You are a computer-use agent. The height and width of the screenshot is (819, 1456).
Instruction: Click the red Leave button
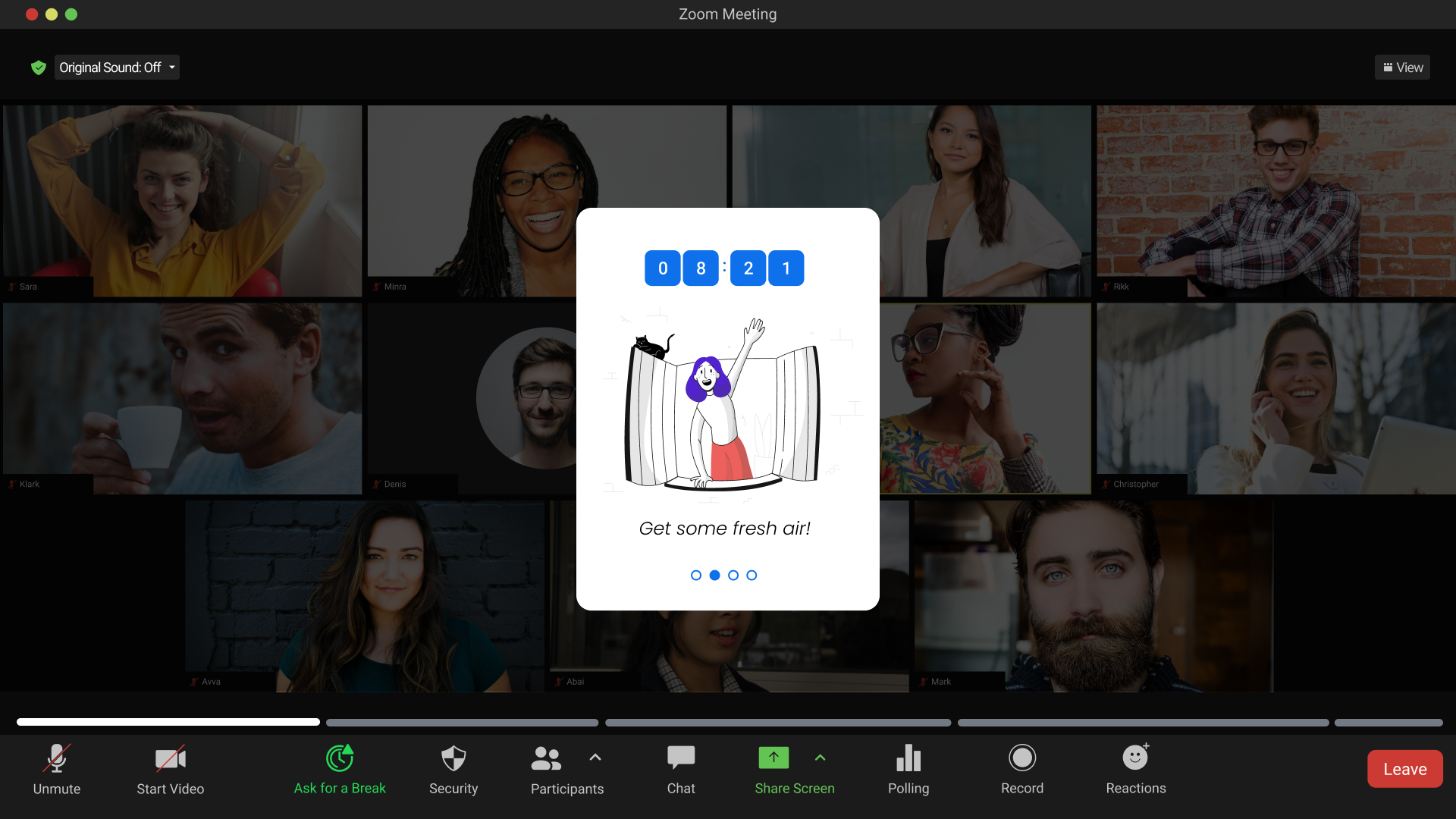click(x=1404, y=769)
